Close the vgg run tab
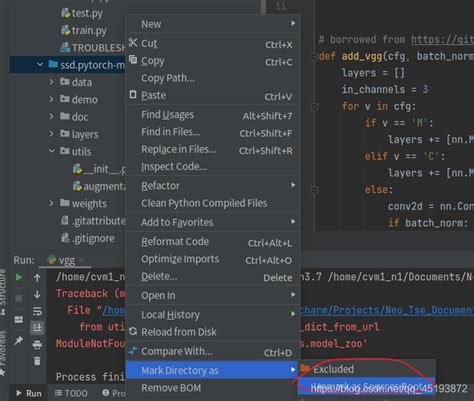 82,260
